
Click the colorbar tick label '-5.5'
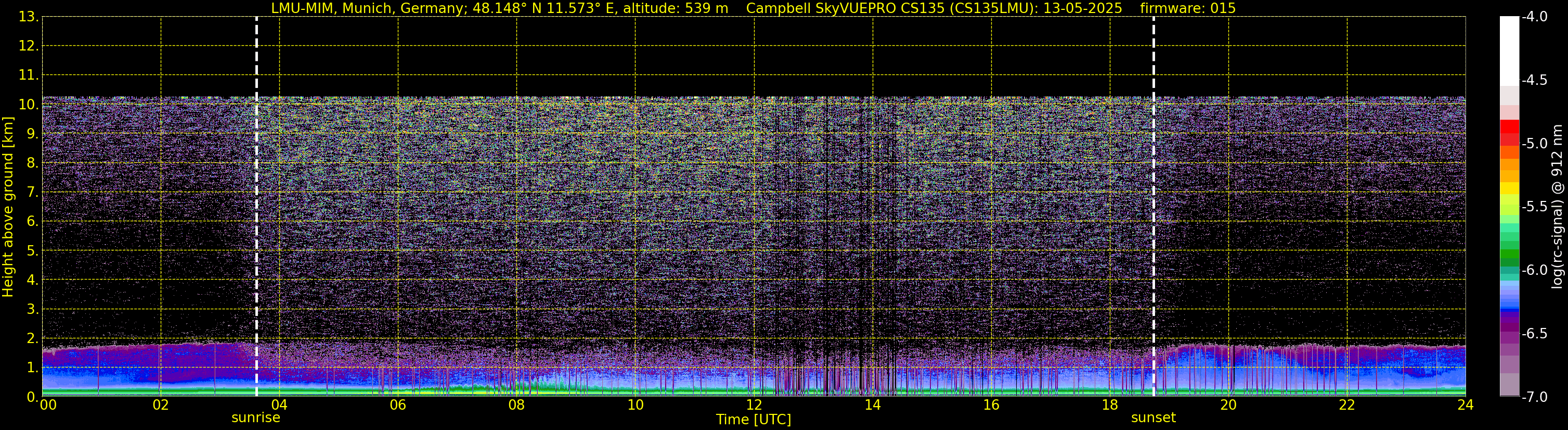pyautogui.click(x=1534, y=207)
